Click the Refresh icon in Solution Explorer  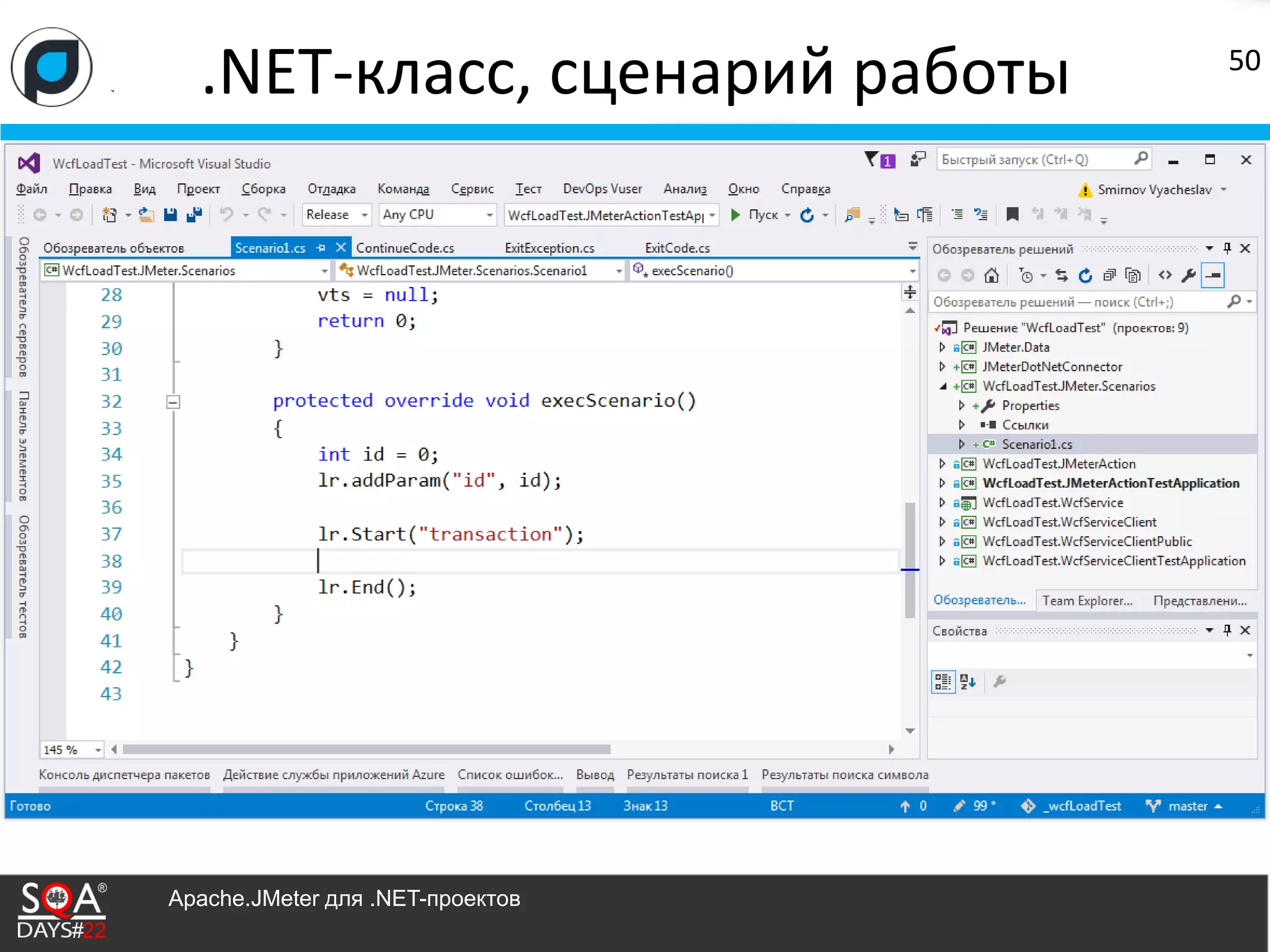point(1085,275)
